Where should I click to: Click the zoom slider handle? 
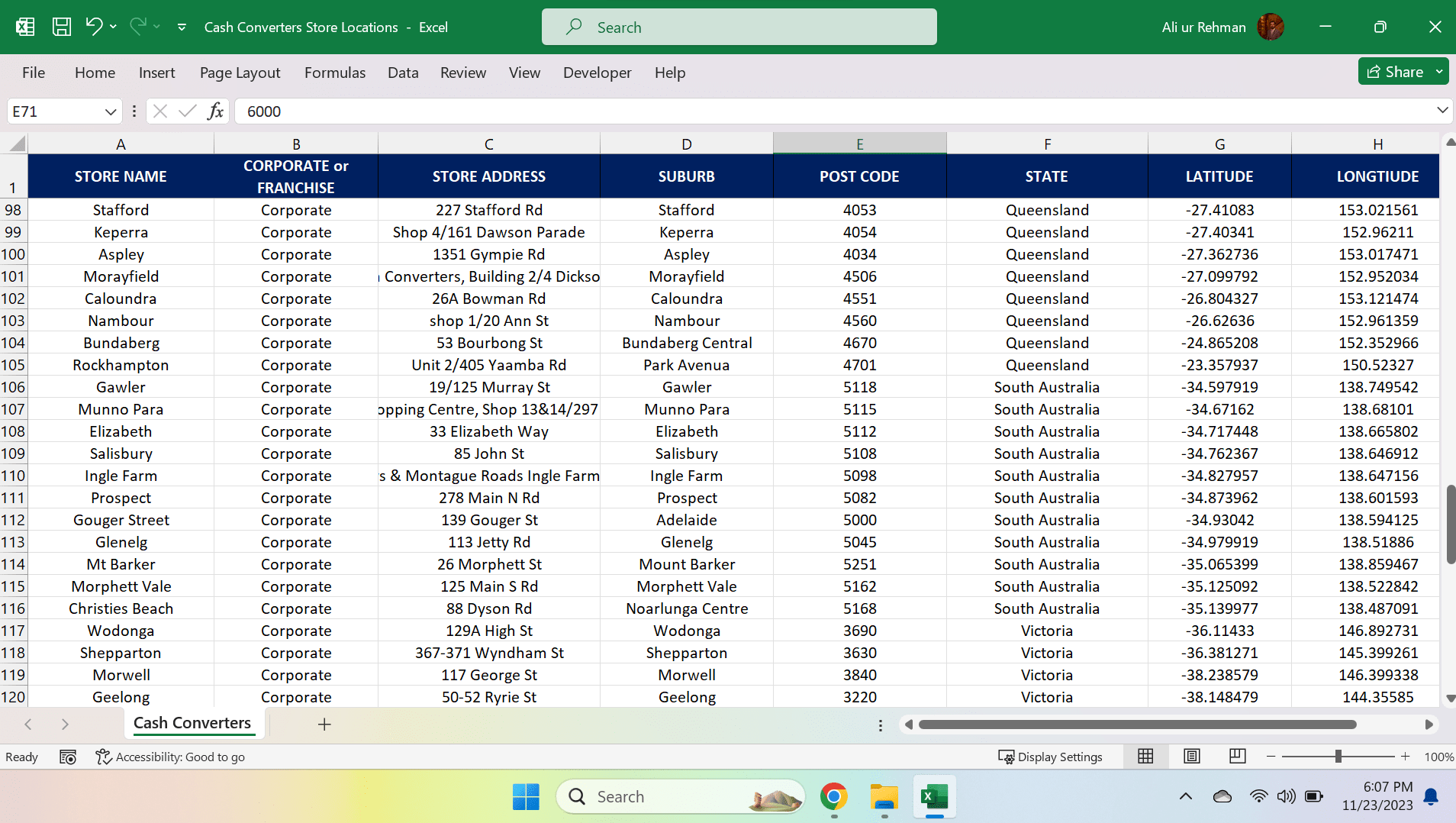point(1338,756)
